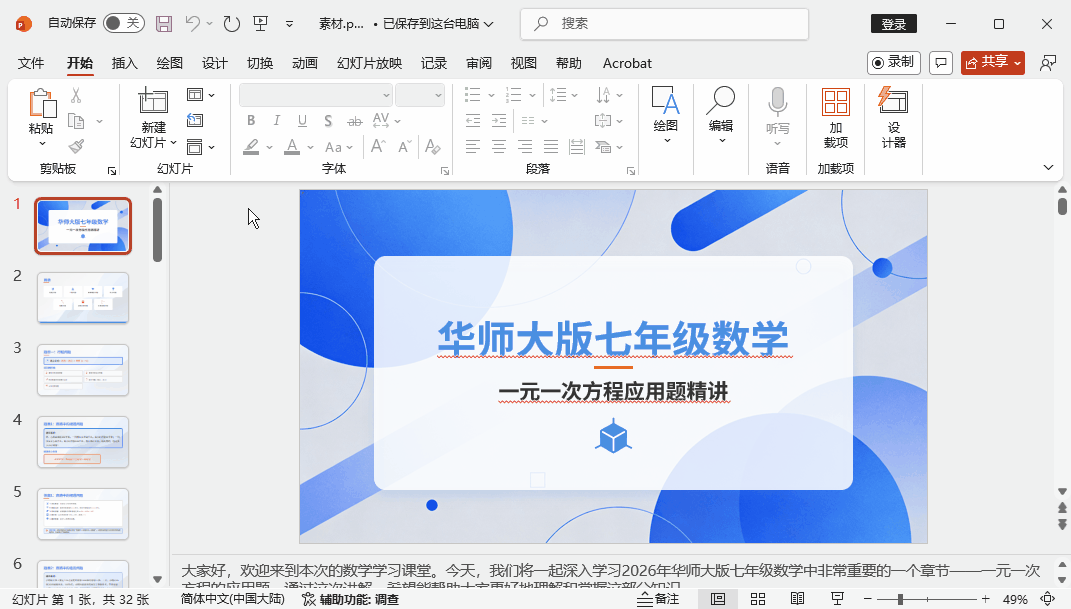Image resolution: width=1071 pixels, height=609 pixels.
Task: Switch to Reading view
Action: tap(797, 599)
